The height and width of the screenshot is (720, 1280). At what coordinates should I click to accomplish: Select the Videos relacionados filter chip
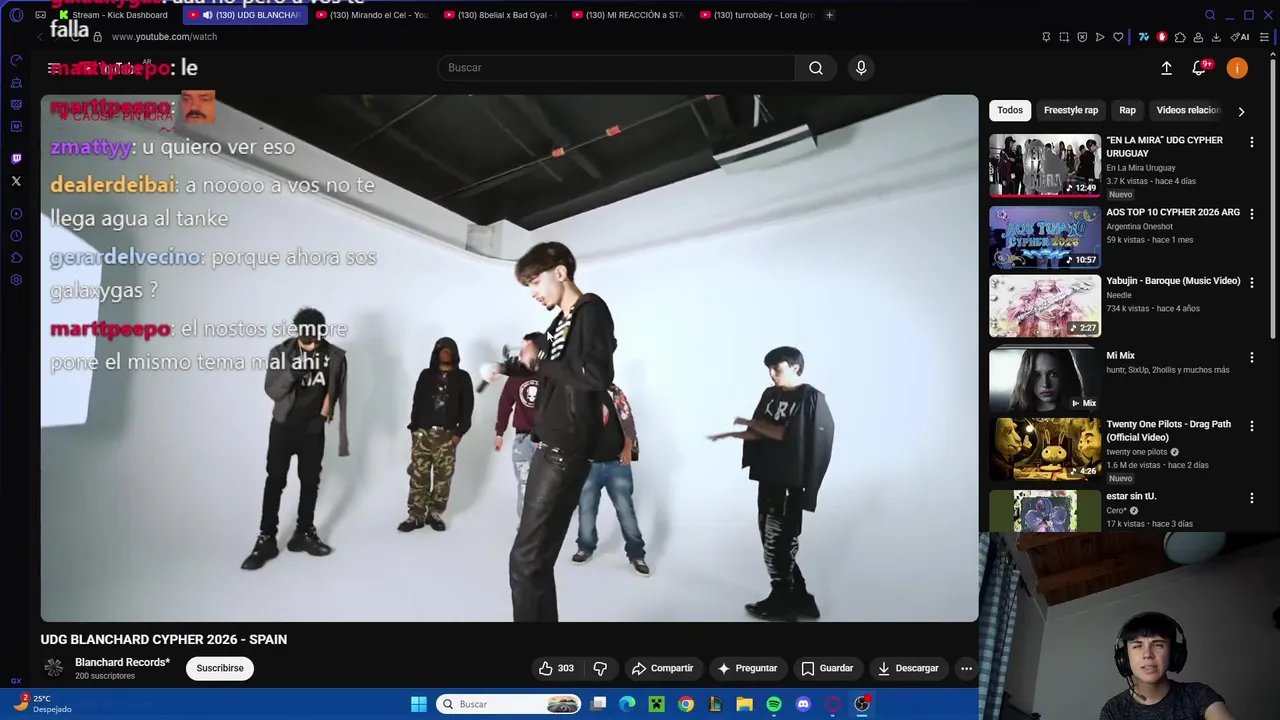(x=1188, y=110)
